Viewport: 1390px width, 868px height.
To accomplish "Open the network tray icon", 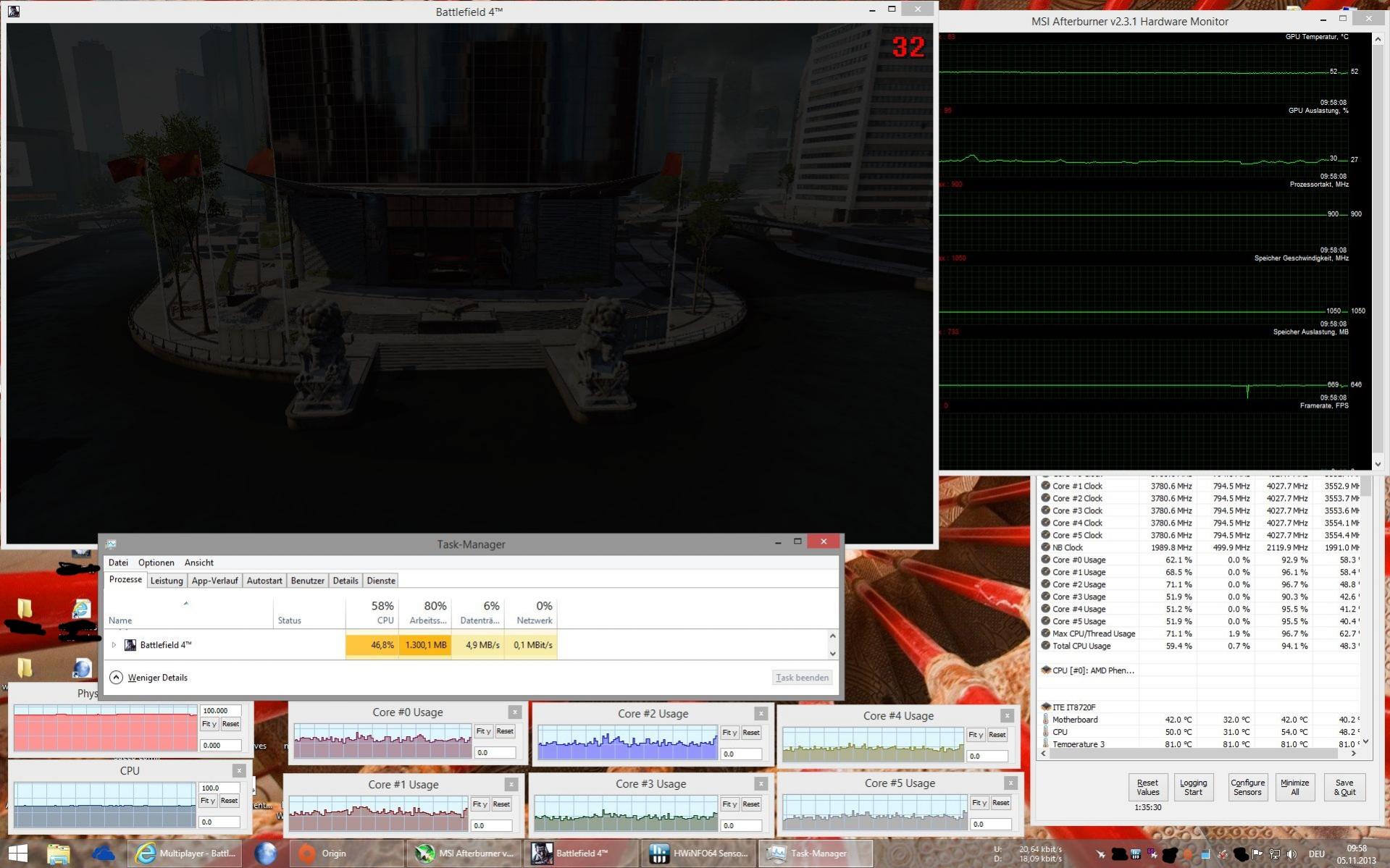I will [x=1275, y=854].
